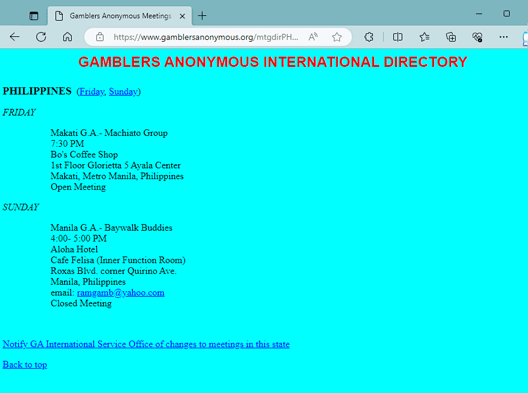Click 1st Floor Glorietta 5 Ayala Center
This screenshot has height=393, width=528.
(116, 165)
